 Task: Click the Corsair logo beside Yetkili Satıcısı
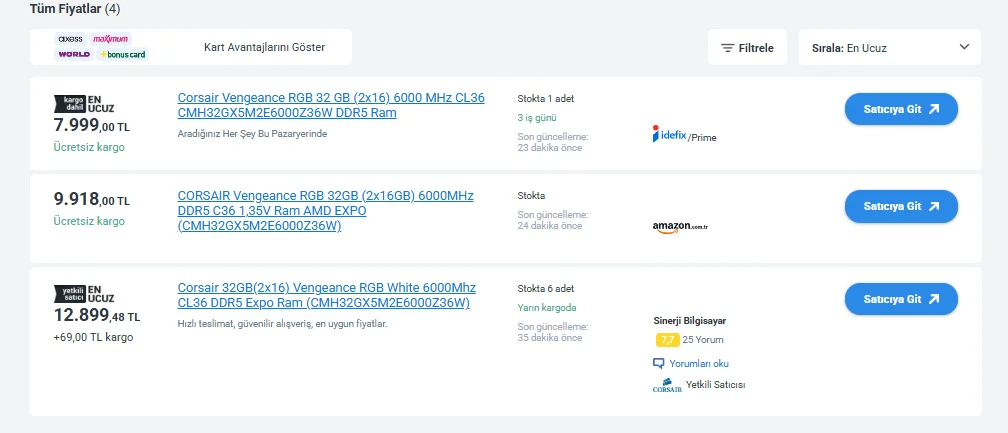click(667, 386)
